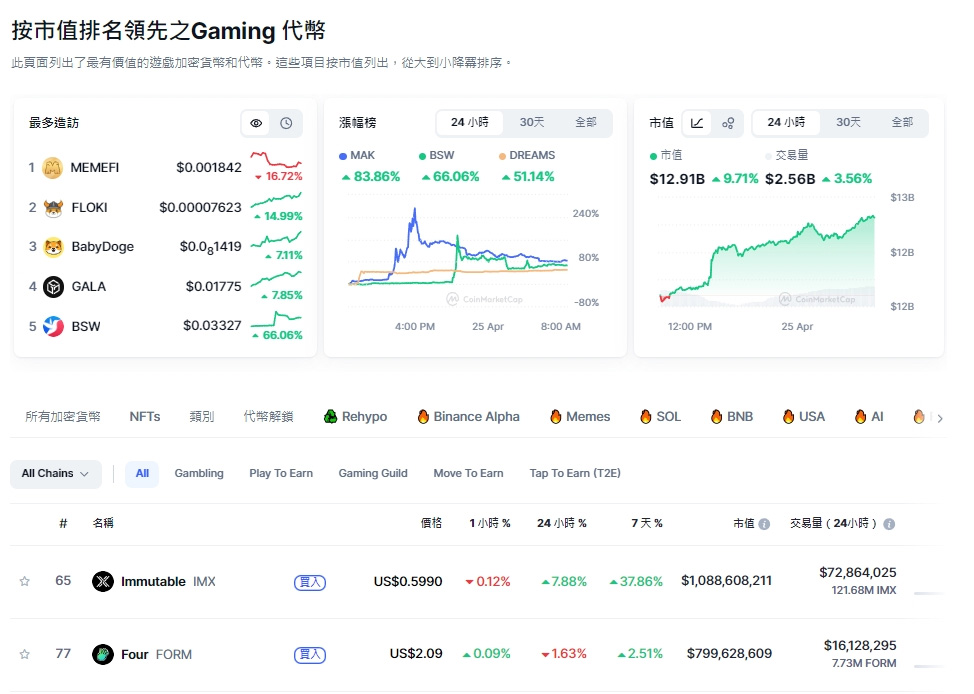Select the line chart view icon beside 市值
Viewport: 974px width, 694px height.
point(698,122)
